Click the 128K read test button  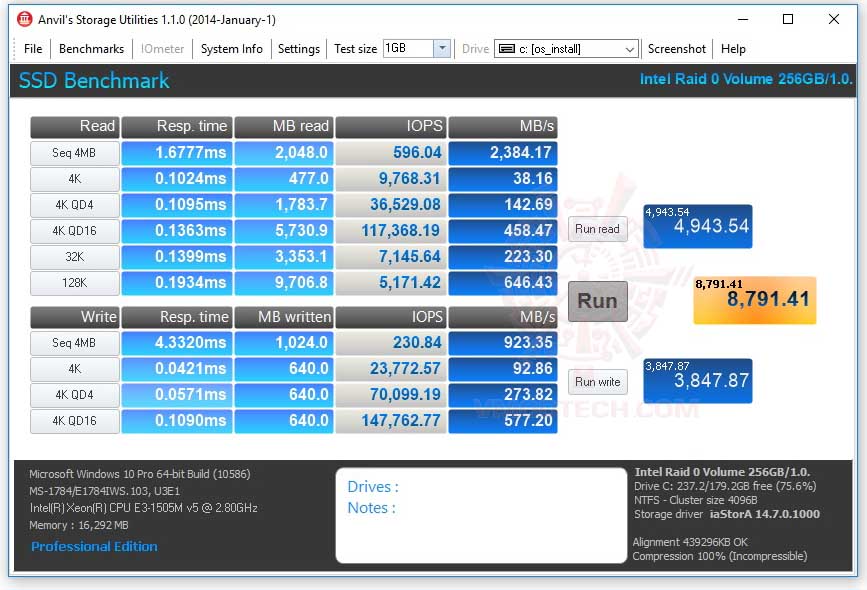click(75, 283)
